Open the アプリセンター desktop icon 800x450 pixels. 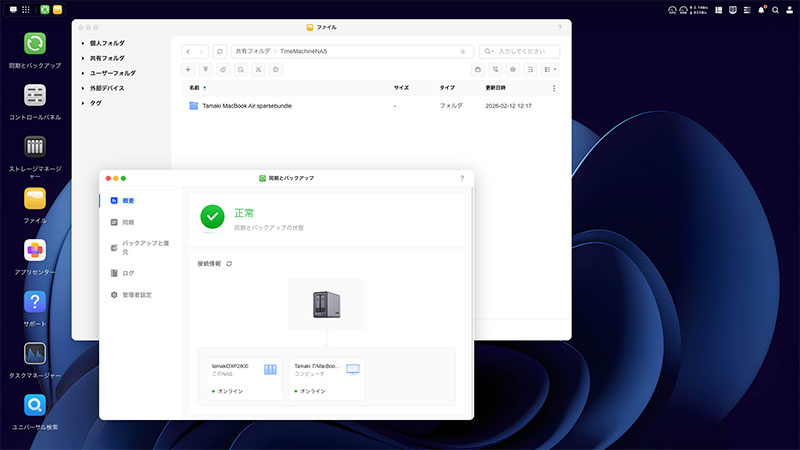[35, 249]
